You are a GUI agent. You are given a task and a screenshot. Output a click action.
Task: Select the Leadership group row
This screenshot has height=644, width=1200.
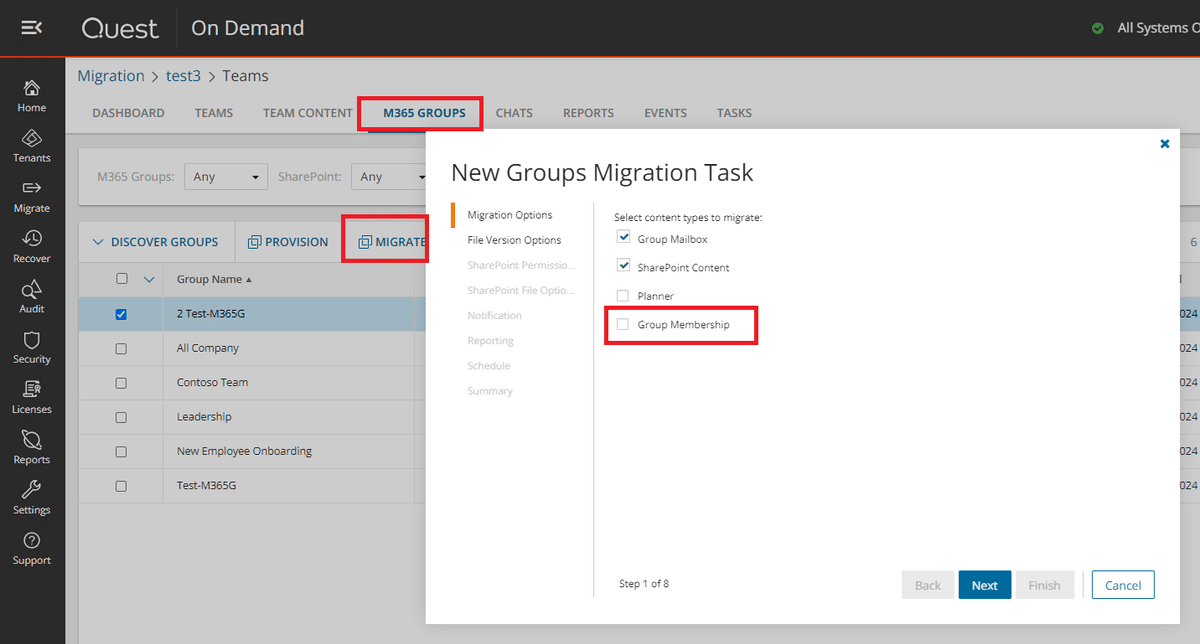[x=204, y=417]
